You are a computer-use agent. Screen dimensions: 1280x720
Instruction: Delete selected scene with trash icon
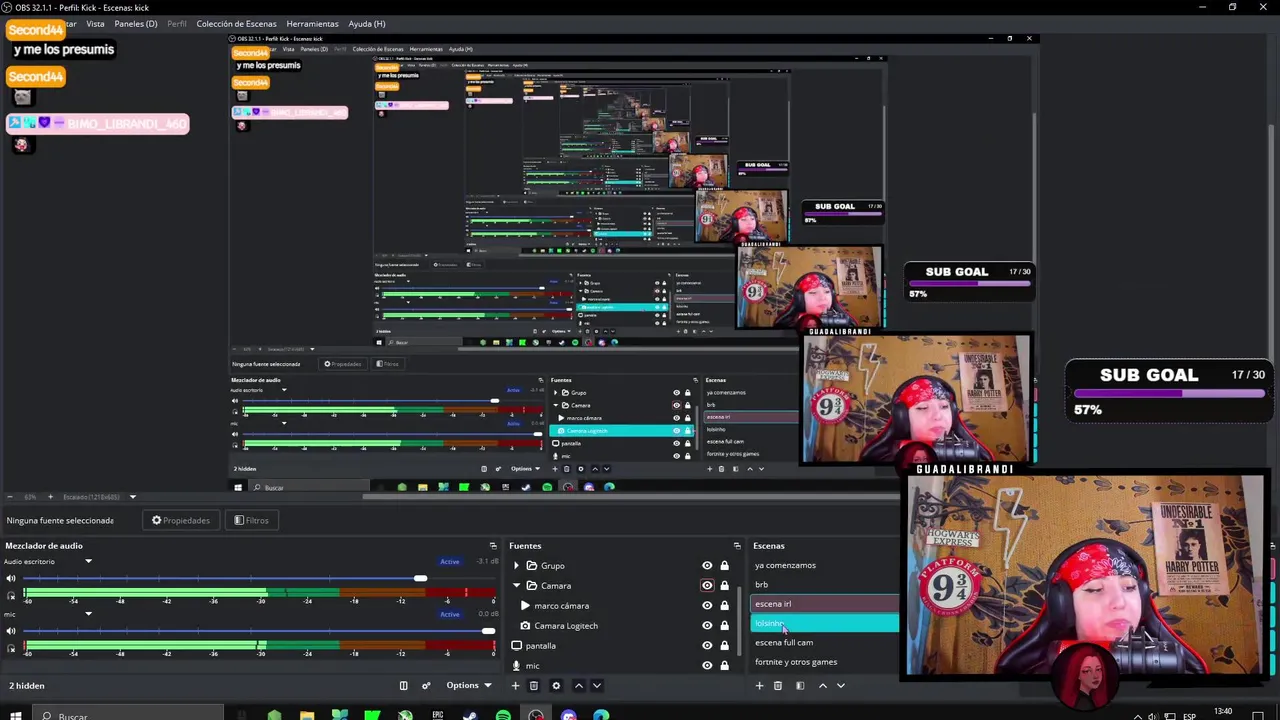pos(777,686)
